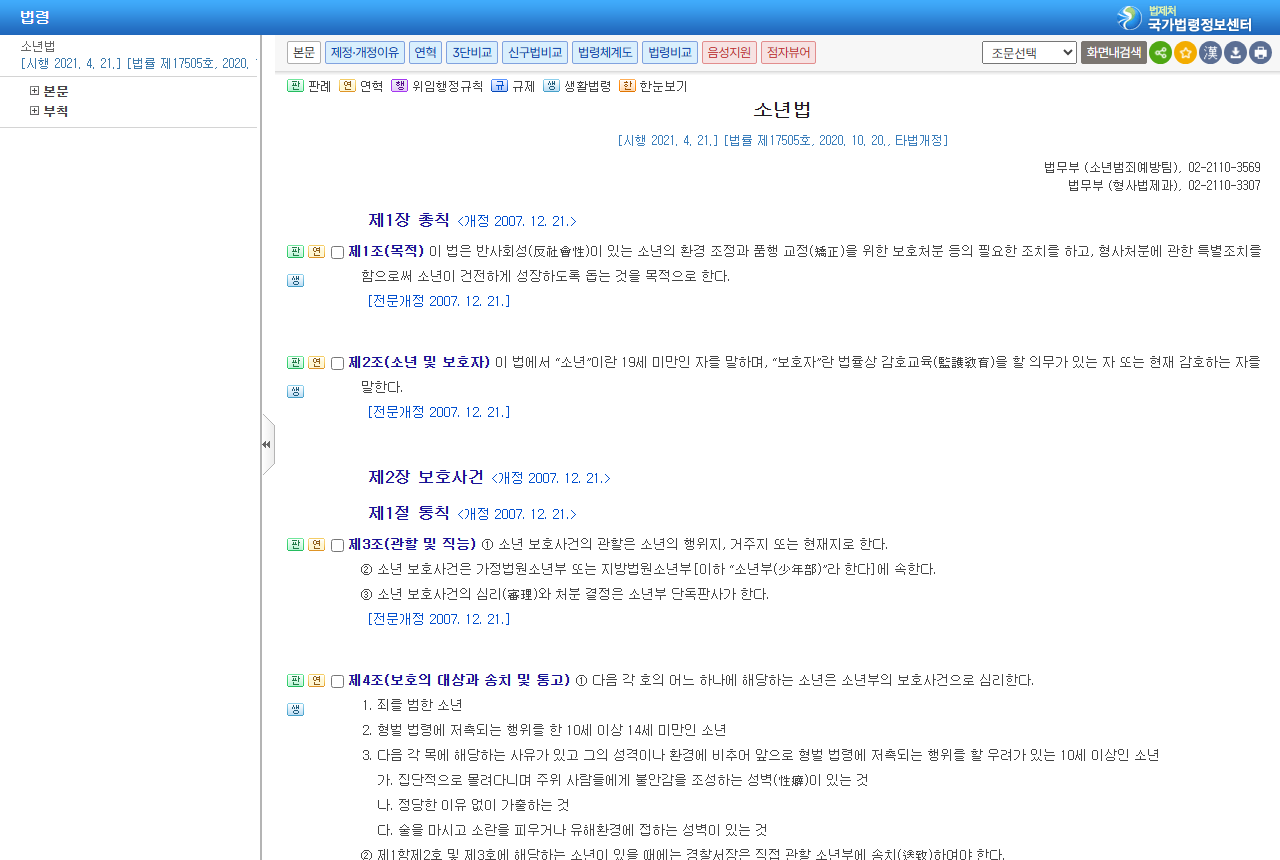This screenshot has width=1280, height=860.
Task: Open the 법령체계도 tab
Action: (x=605, y=52)
